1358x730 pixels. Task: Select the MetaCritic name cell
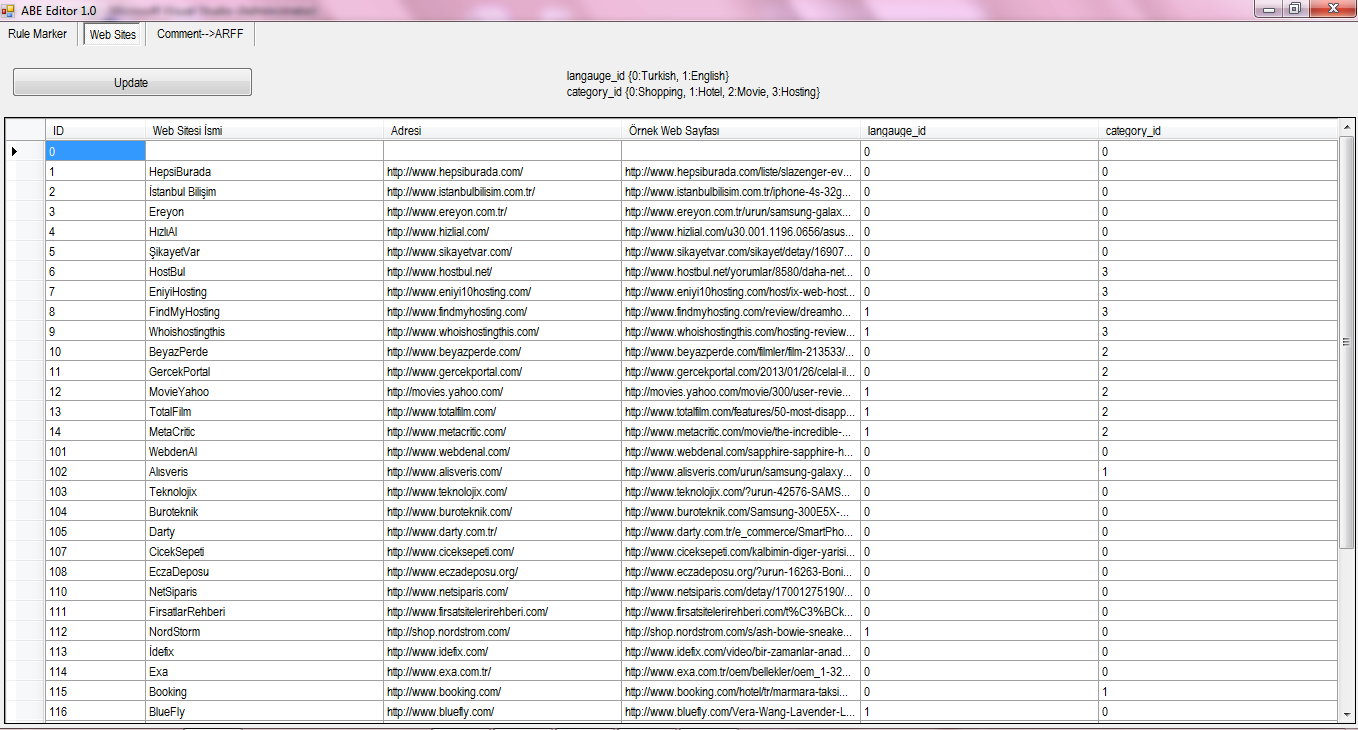tap(264, 431)
